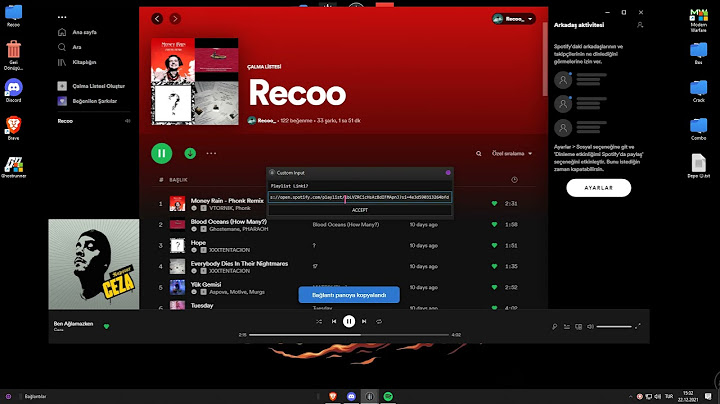Viewport: 720px width, 404px height.
Task: Click the Brave icon in the taskbar
Action: (x=333, y=396)
